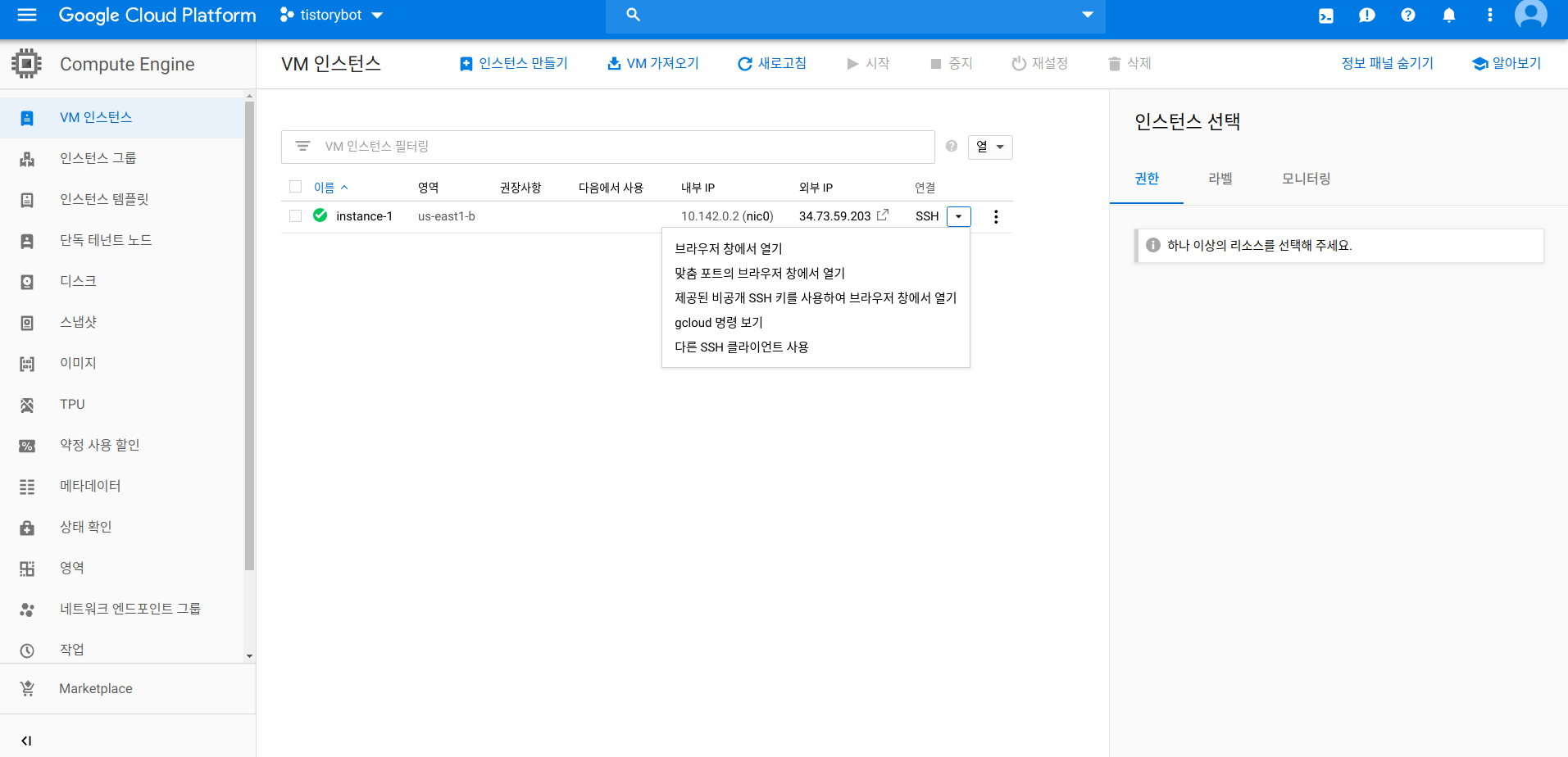This screenshot has width=1568, height=757.
Task: Click 정보 패널 숨기기 link
Action: [x=1387, y=63]
